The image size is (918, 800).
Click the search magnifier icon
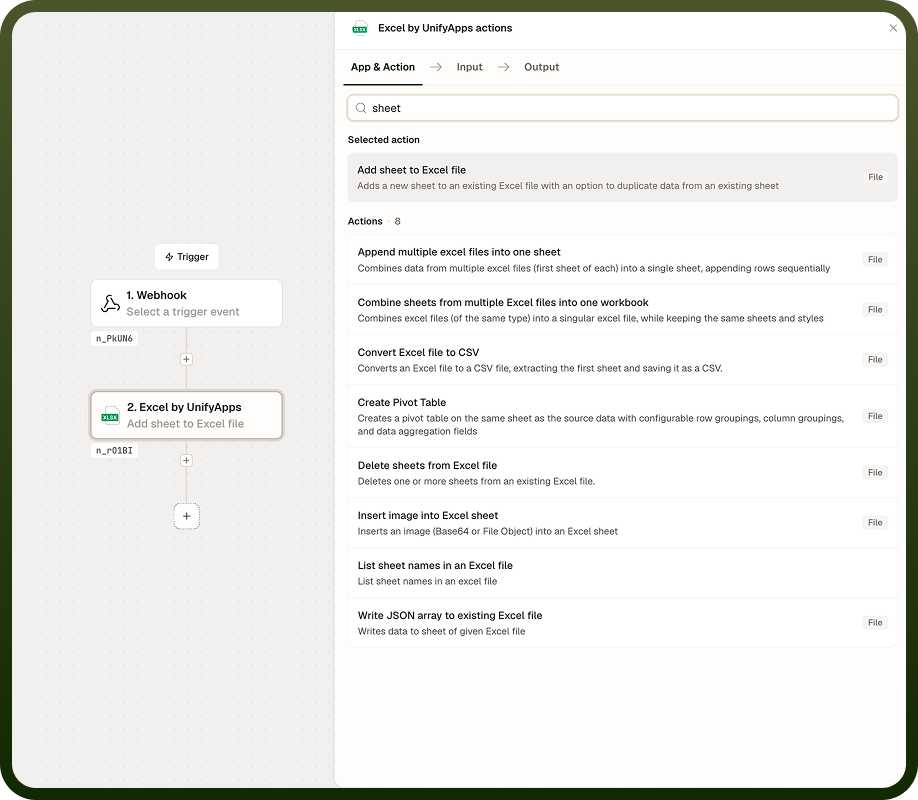point(361,108)
